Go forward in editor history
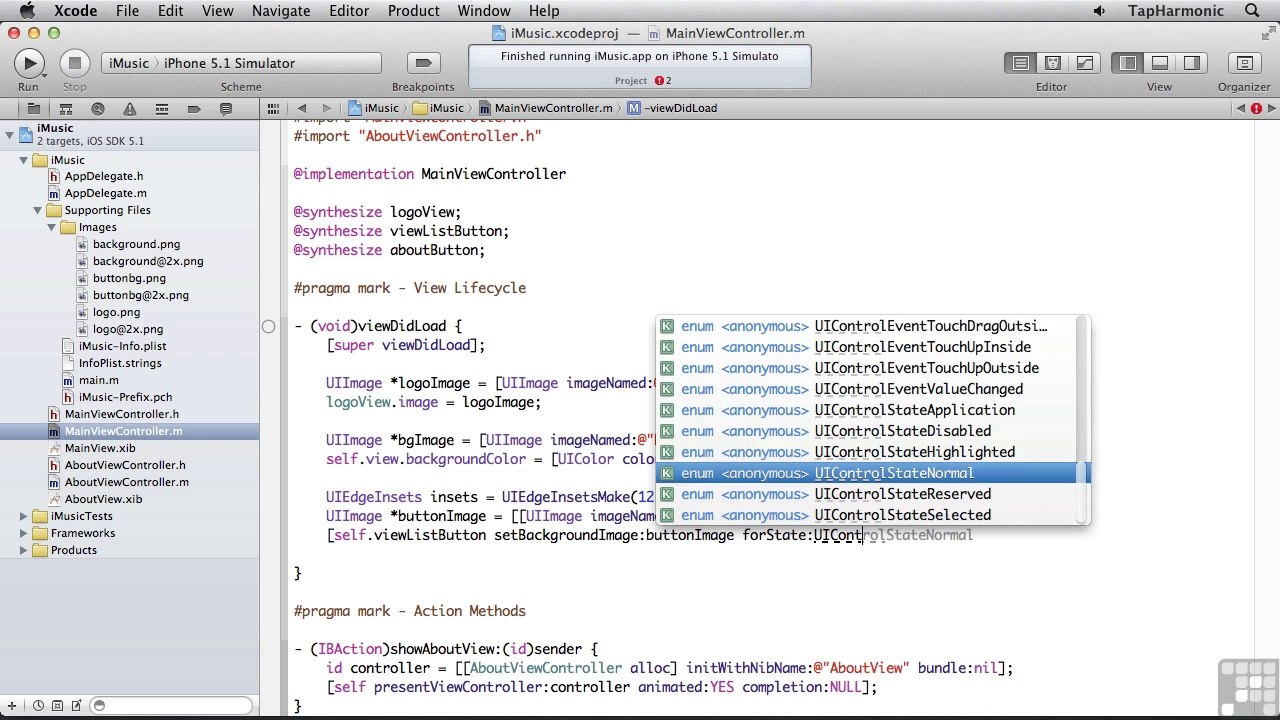Screen dimensions: 1280x720 coord(326,108)
